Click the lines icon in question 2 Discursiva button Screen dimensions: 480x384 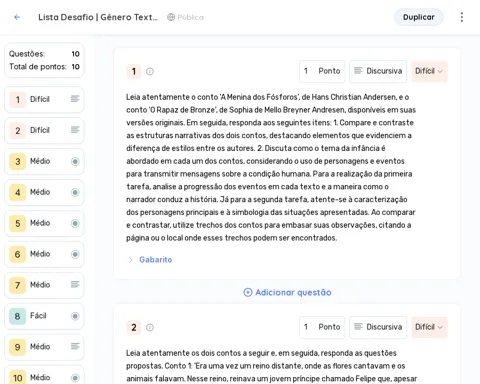(x=358, y=326)
